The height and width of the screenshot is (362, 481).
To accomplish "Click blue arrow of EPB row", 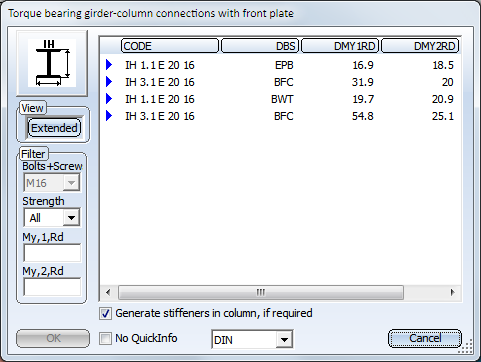I will point(109,65).
